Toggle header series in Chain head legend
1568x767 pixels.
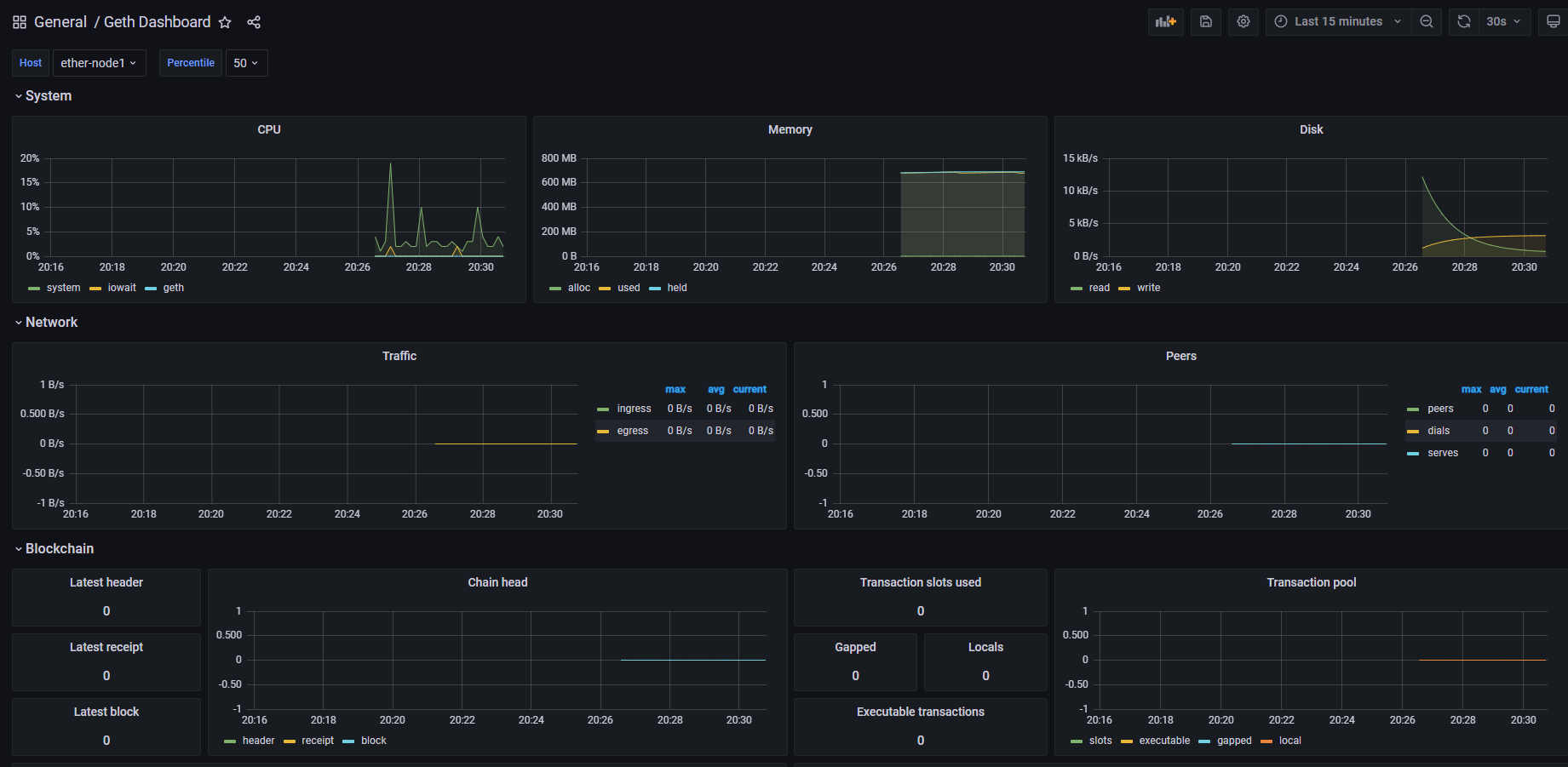(x=258, y=741)
